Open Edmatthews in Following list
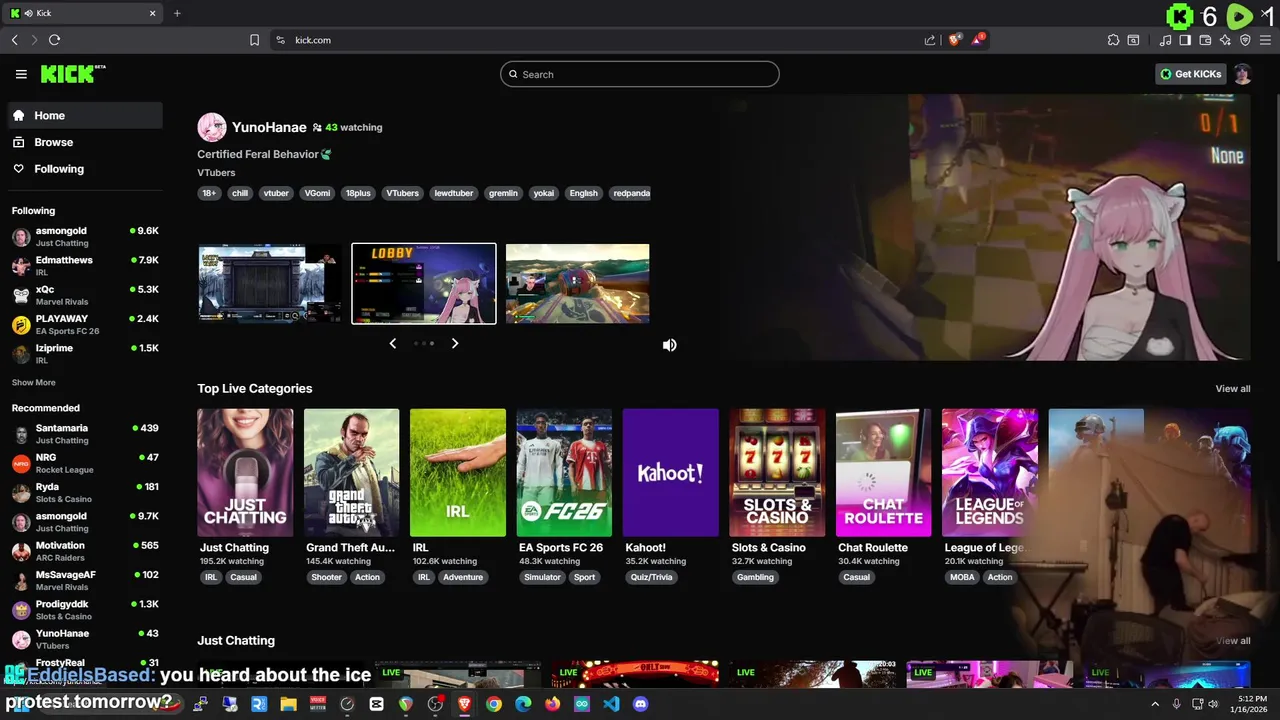This screenshot has width=1280, height=720. pos(85,265)
